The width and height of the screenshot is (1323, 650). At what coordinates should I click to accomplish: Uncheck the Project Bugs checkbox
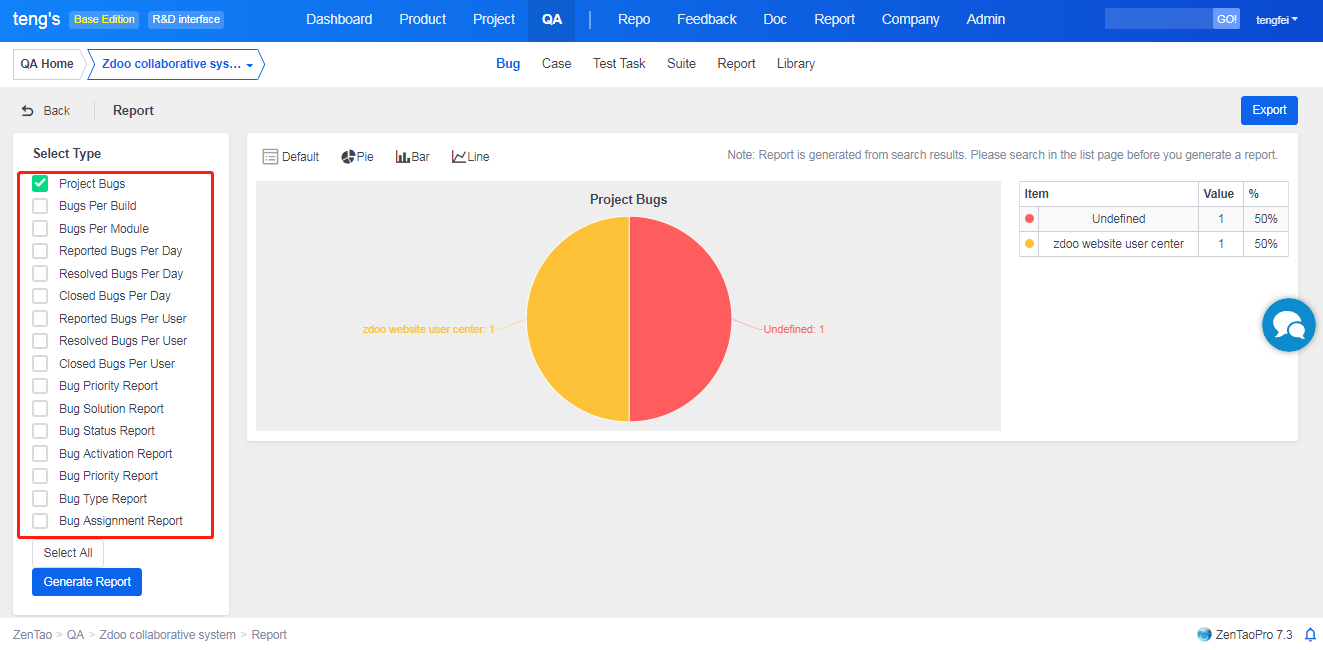[40, 184]
